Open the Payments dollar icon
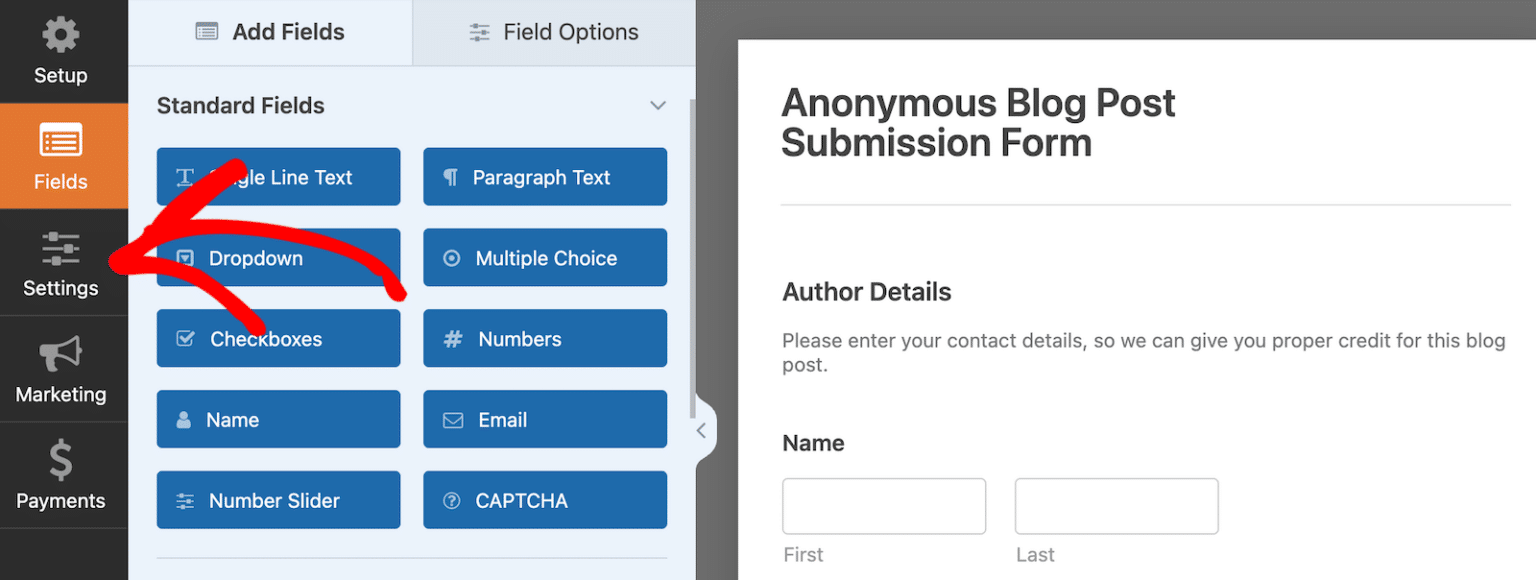Viewport: 1536px width, 580px height. 61,461
